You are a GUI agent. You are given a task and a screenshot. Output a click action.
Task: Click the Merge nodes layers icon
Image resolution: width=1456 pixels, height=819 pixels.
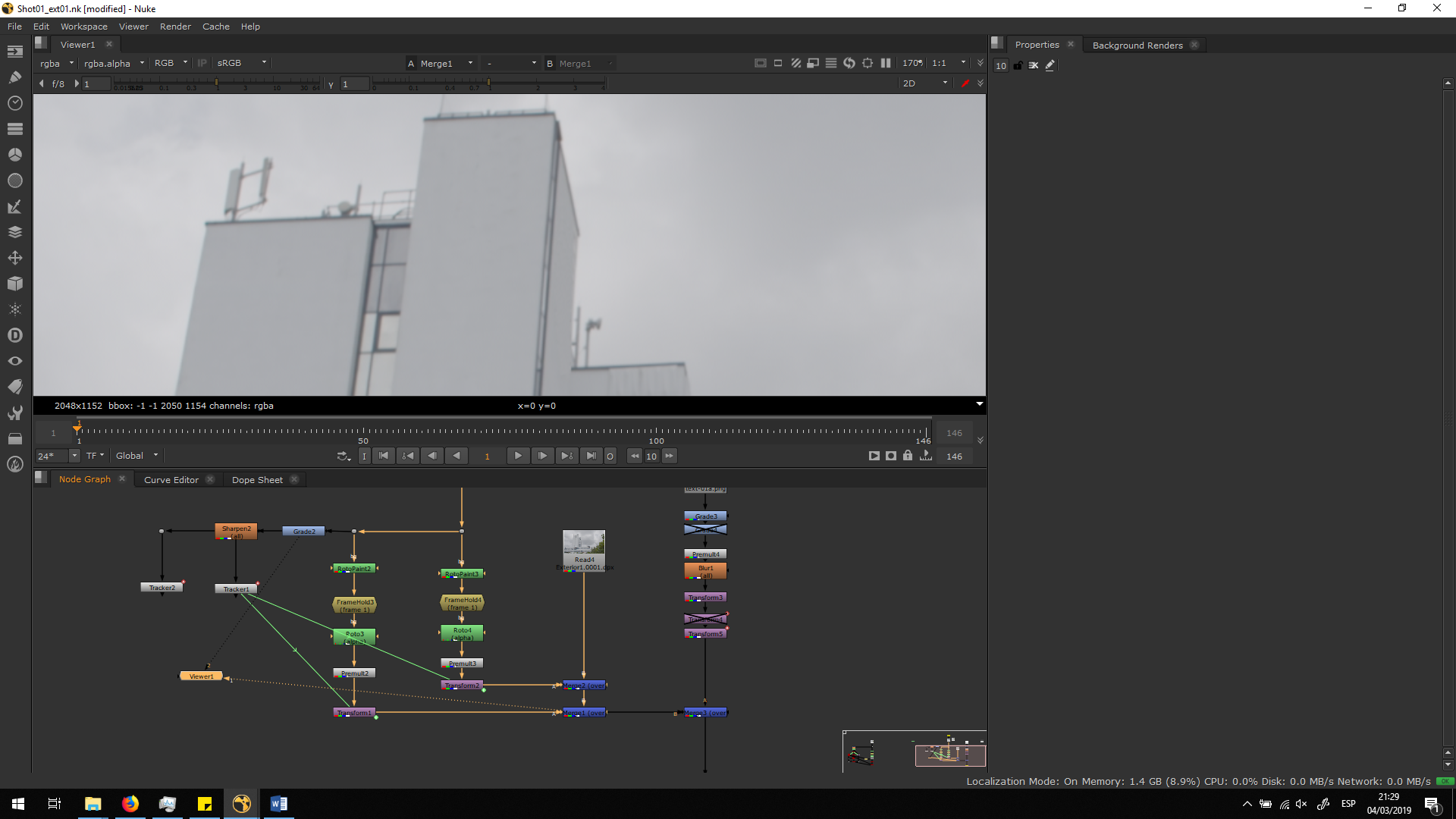click(x=14, y=232)
